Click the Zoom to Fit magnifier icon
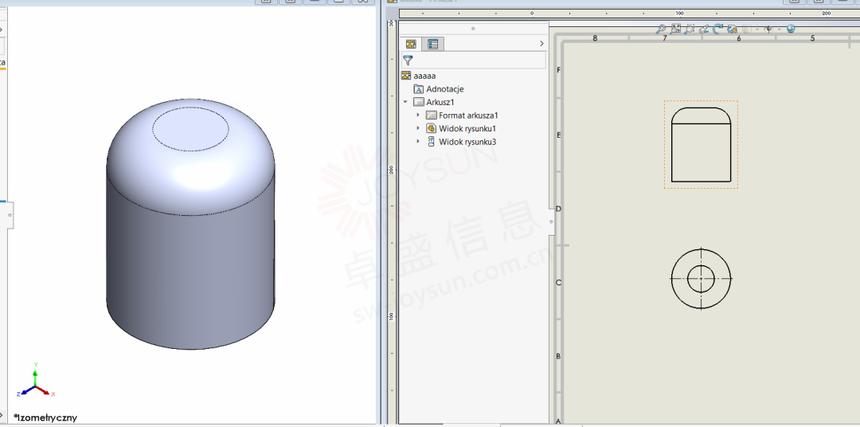Screen dimensions: 860x427 [x=661, y=29]
